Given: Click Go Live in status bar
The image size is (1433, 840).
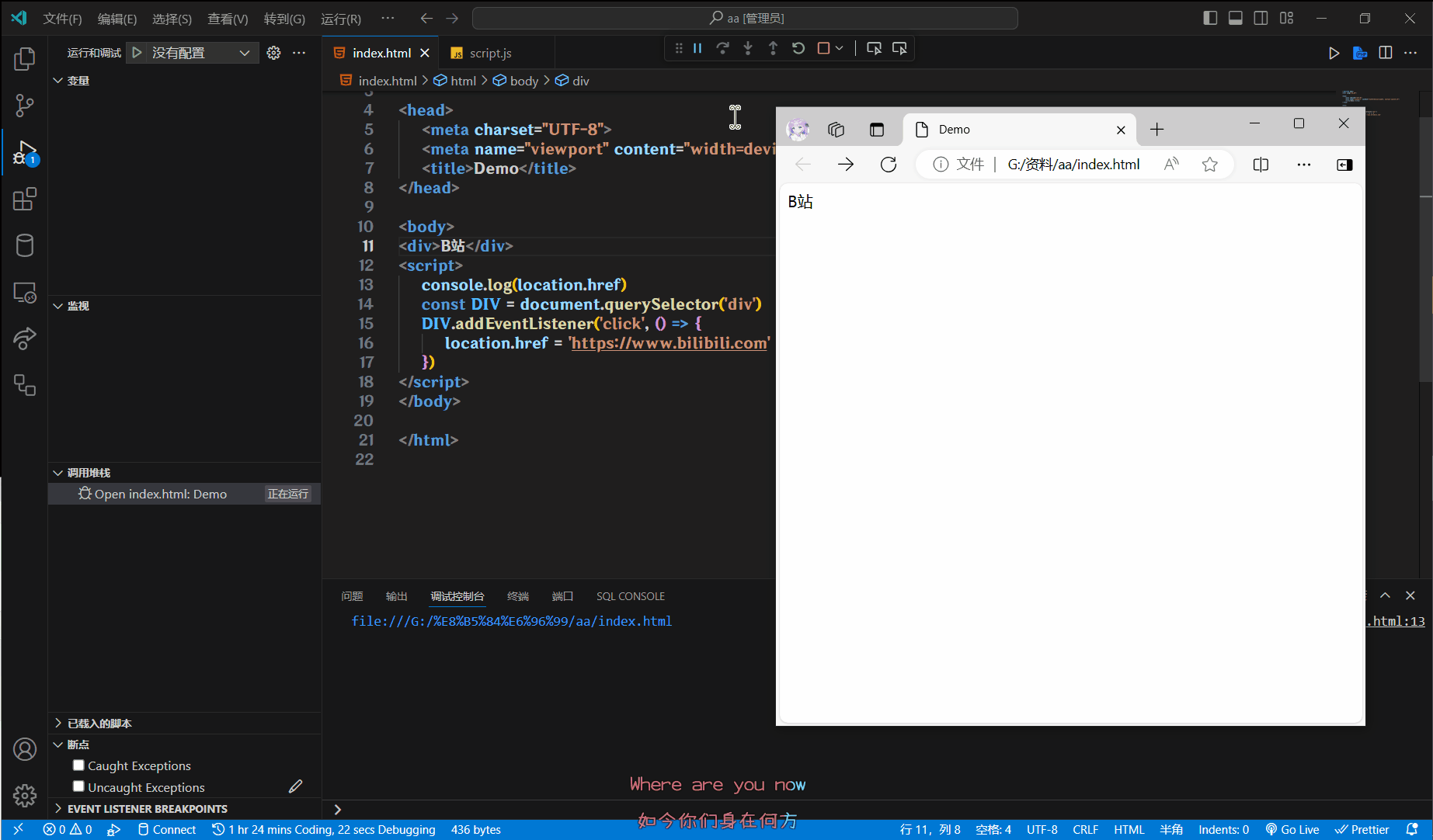Looking at the screenshot, I should pos(1292,830).
